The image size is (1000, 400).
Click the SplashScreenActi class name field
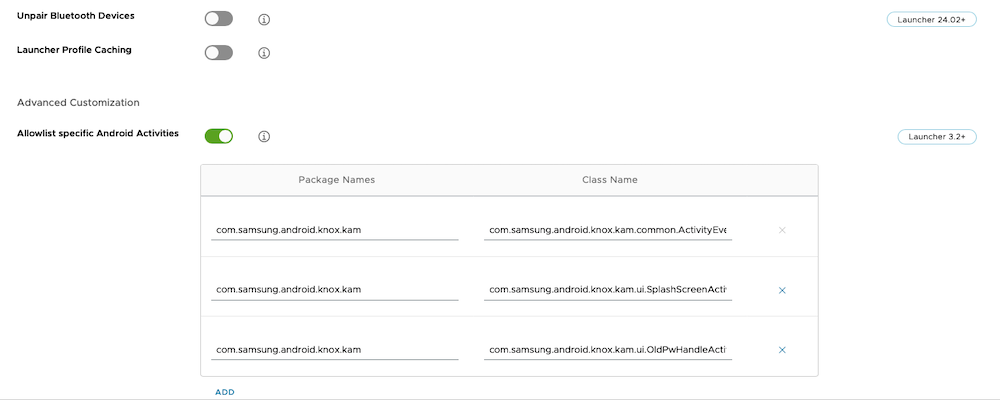click(x=608, y=290)
